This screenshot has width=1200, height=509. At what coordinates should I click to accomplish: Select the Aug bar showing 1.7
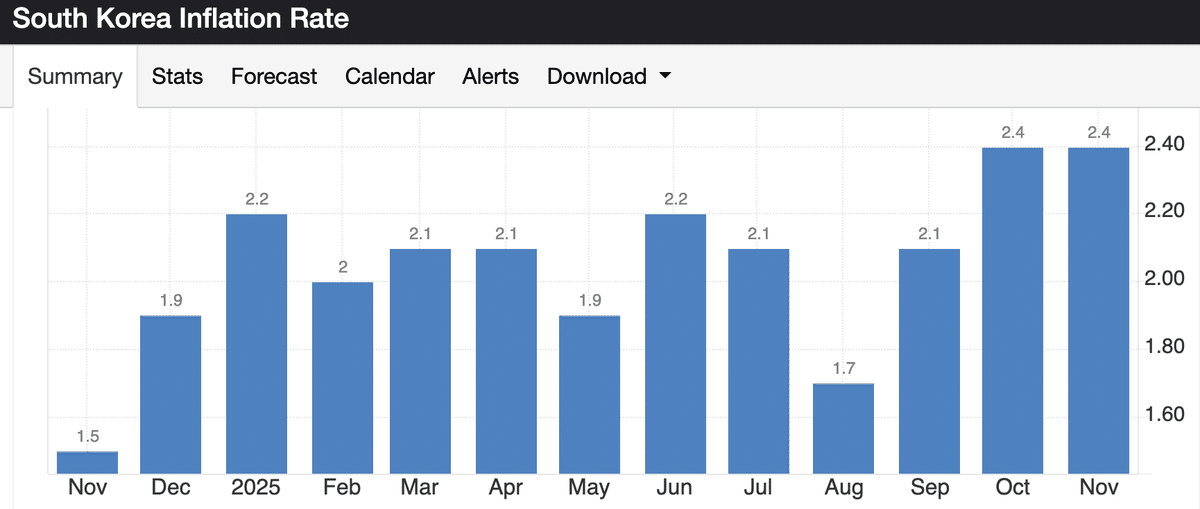(x=844, y=428)
